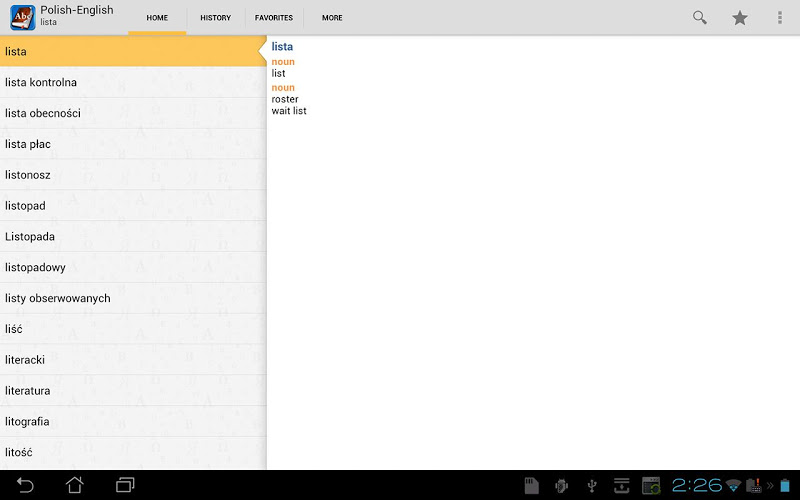Image resolution: width=800 pixels, height=500 pixels.
Task: Tap the Android back navigation icon
Action: [x=25, y=485]
